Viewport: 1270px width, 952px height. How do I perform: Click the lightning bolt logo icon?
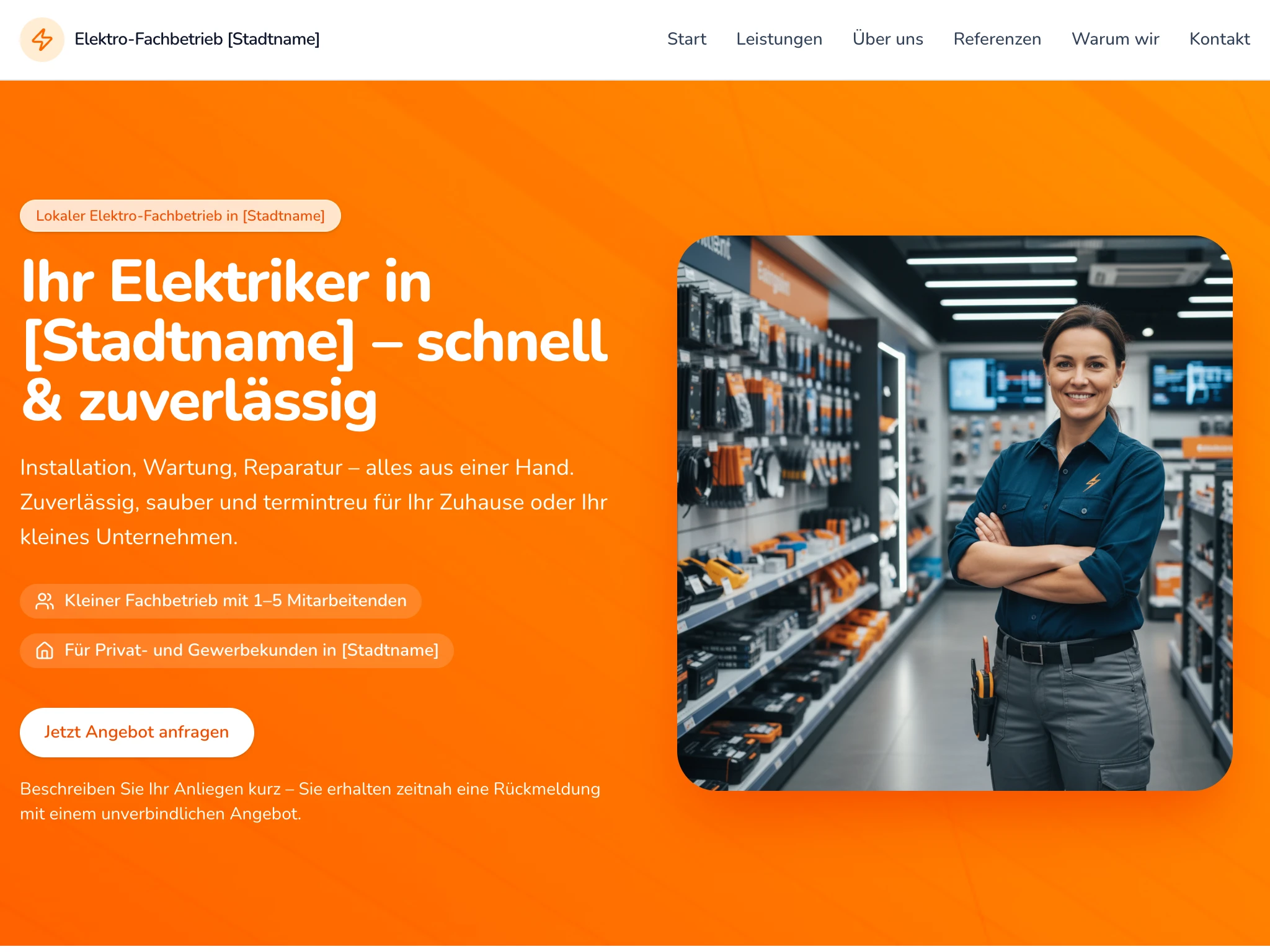pyautogui.click(x=42, y=40)
